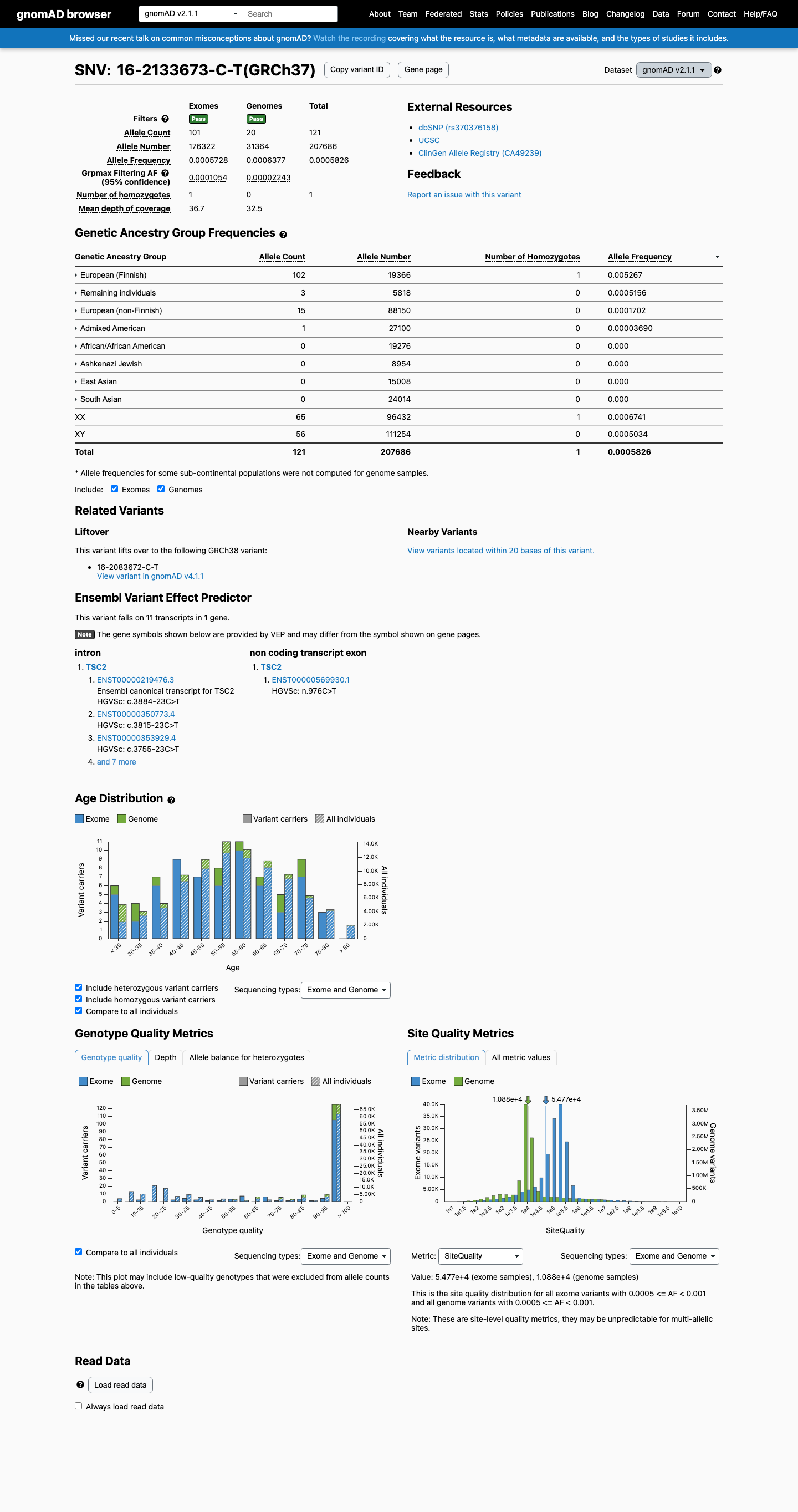
Task: Uncheck the Exomes include checkbox
Action: pyautogui.click(x=114, y=489)
